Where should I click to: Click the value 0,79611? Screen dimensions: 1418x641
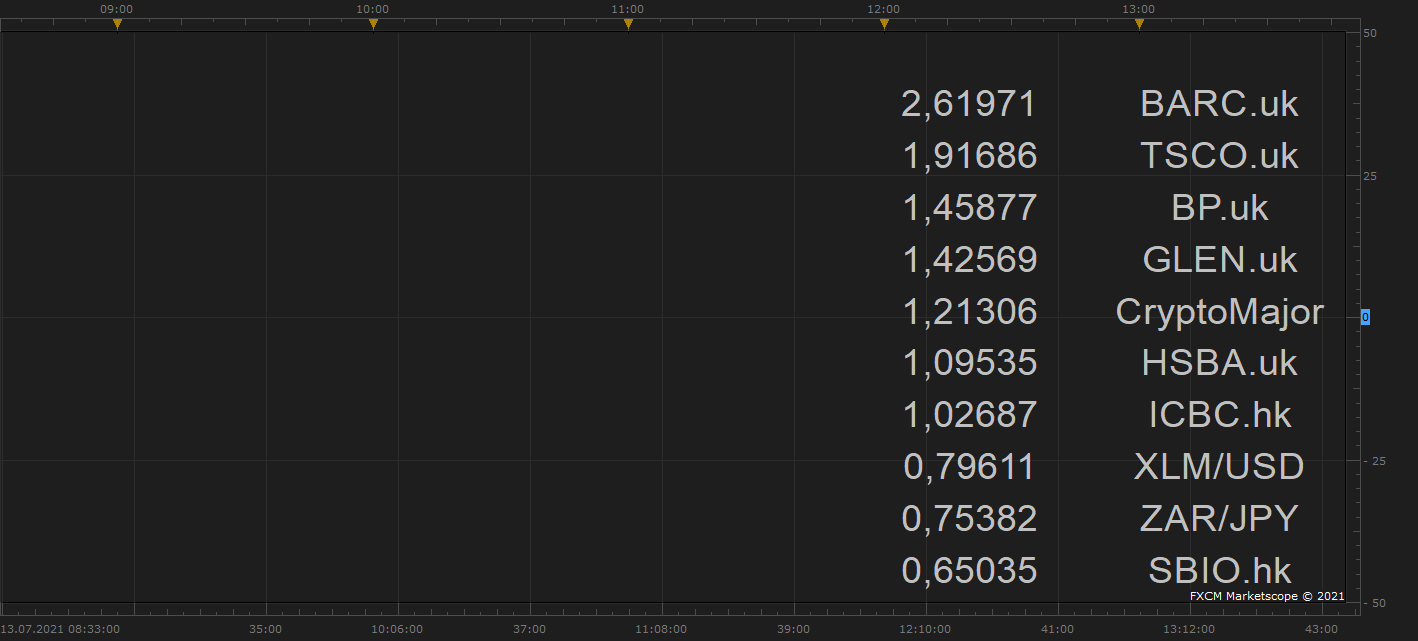click(969, 468)
